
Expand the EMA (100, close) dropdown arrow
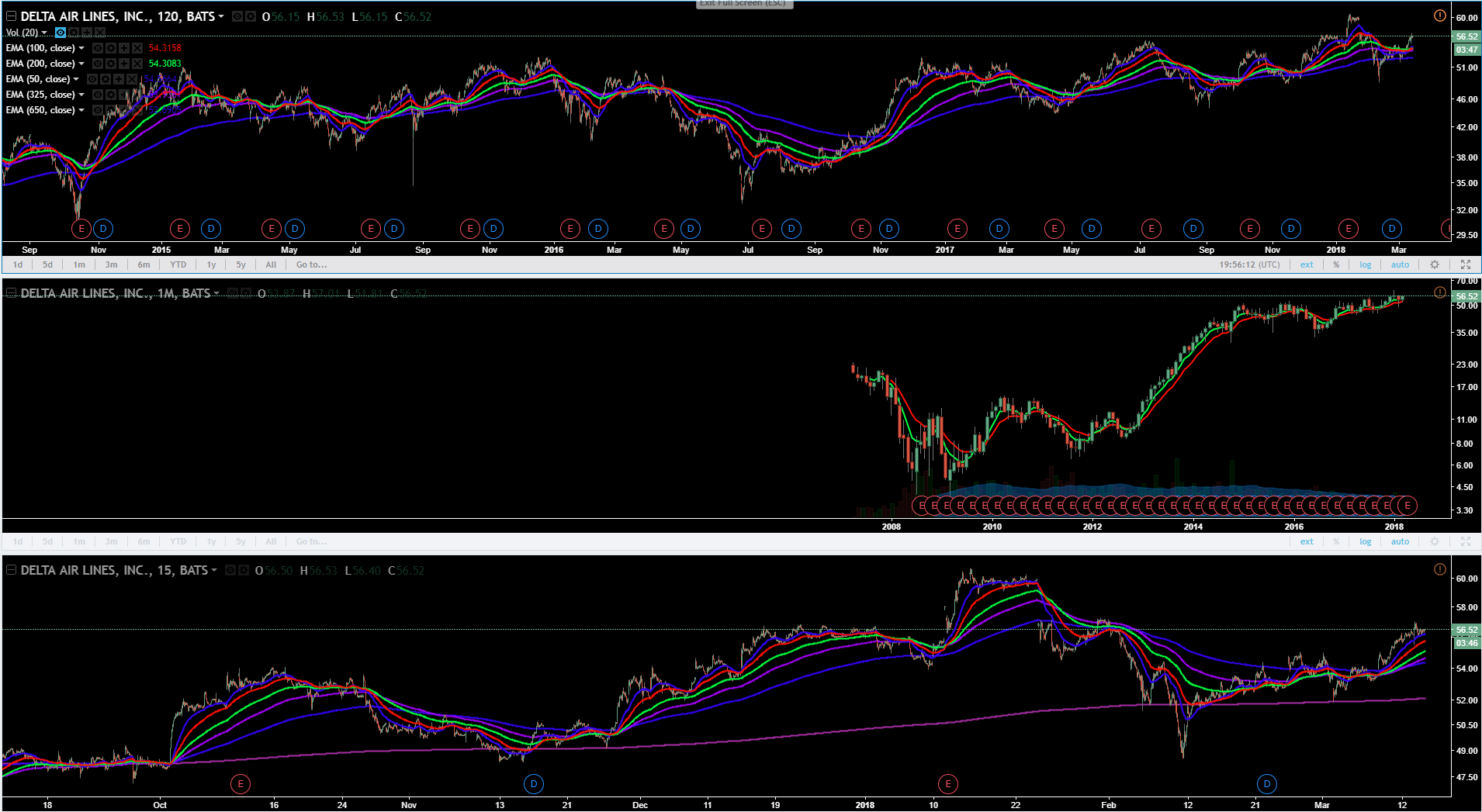coord(81,48)
